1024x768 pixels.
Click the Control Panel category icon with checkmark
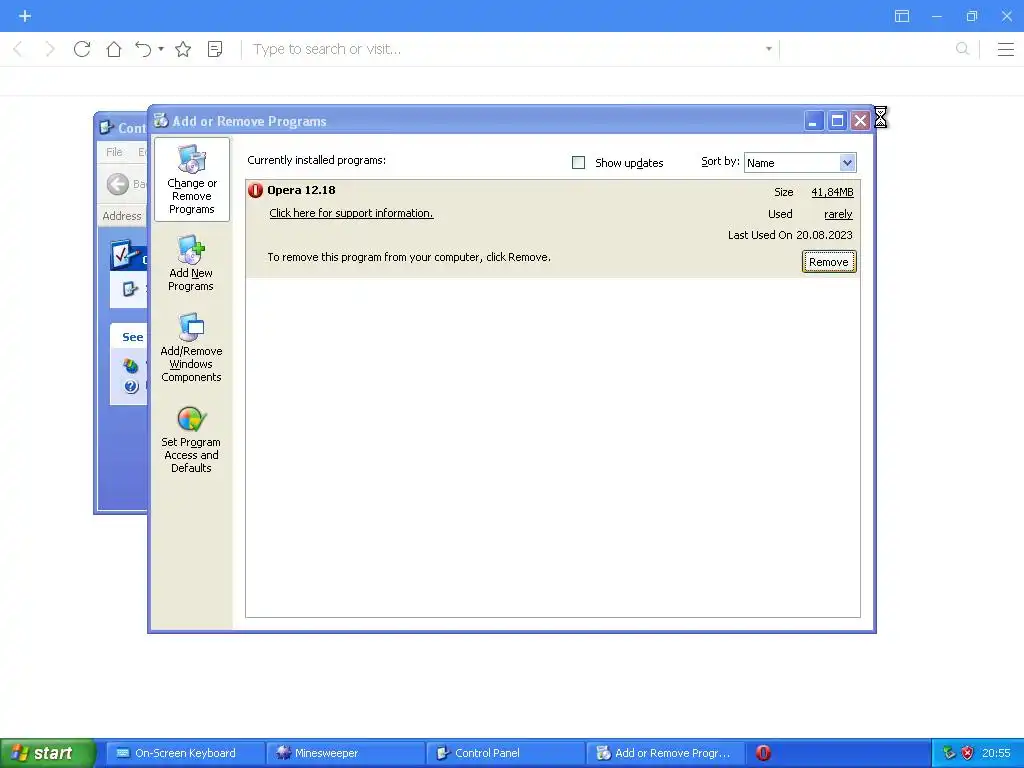126,255
